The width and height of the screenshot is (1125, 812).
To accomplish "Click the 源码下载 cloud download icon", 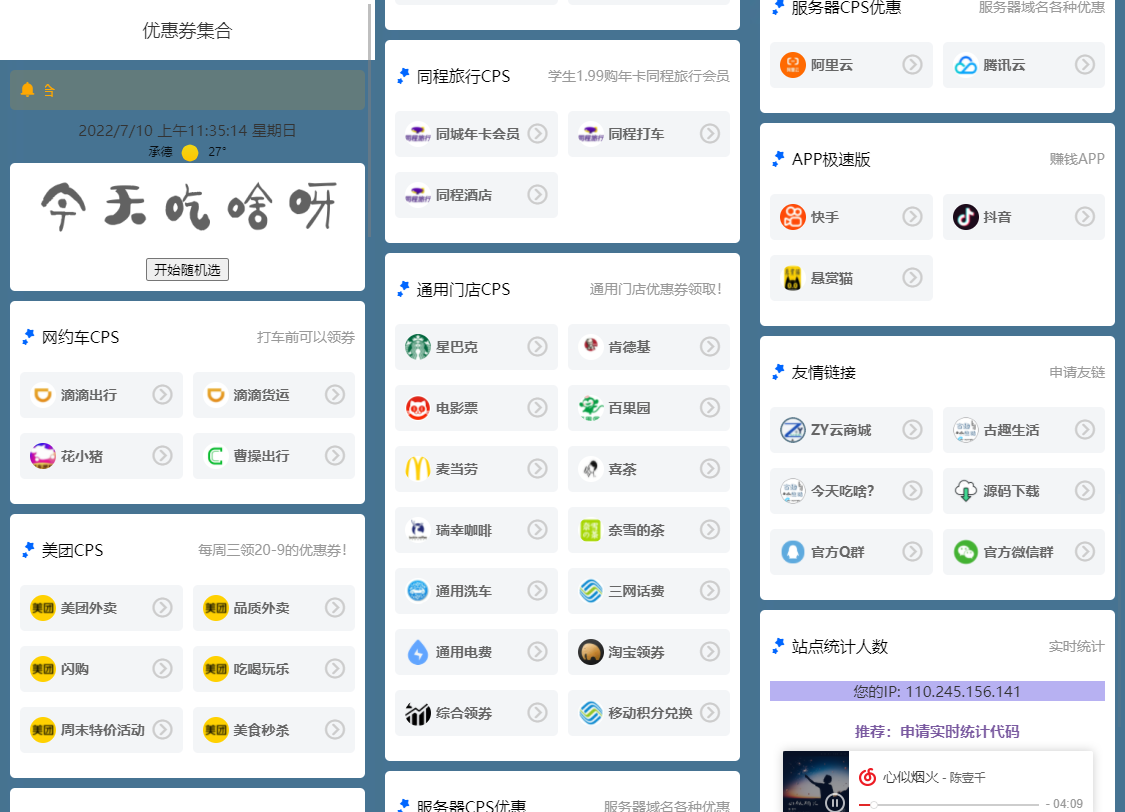I will [966, 491].
